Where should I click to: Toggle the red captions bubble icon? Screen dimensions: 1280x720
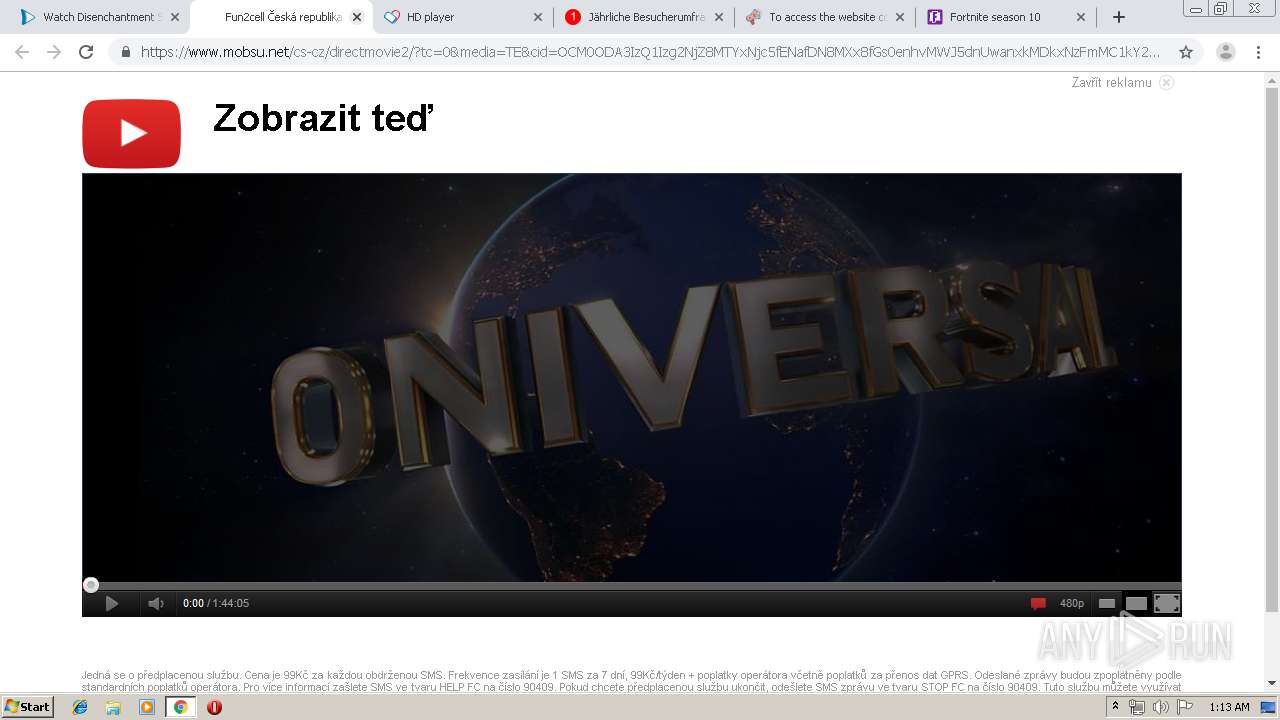pos(1038,603)
